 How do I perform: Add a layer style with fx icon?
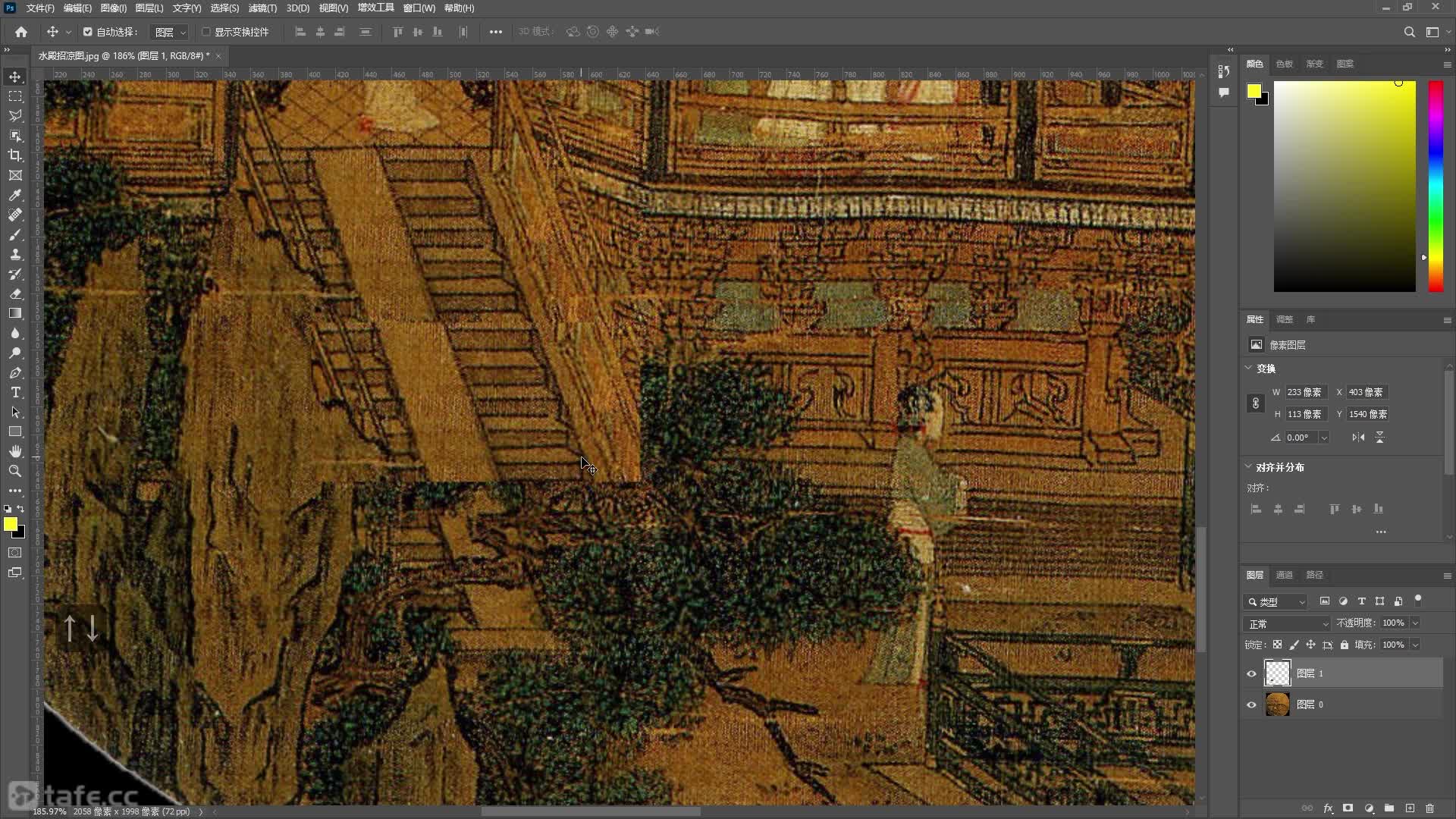coord(1328,808)
